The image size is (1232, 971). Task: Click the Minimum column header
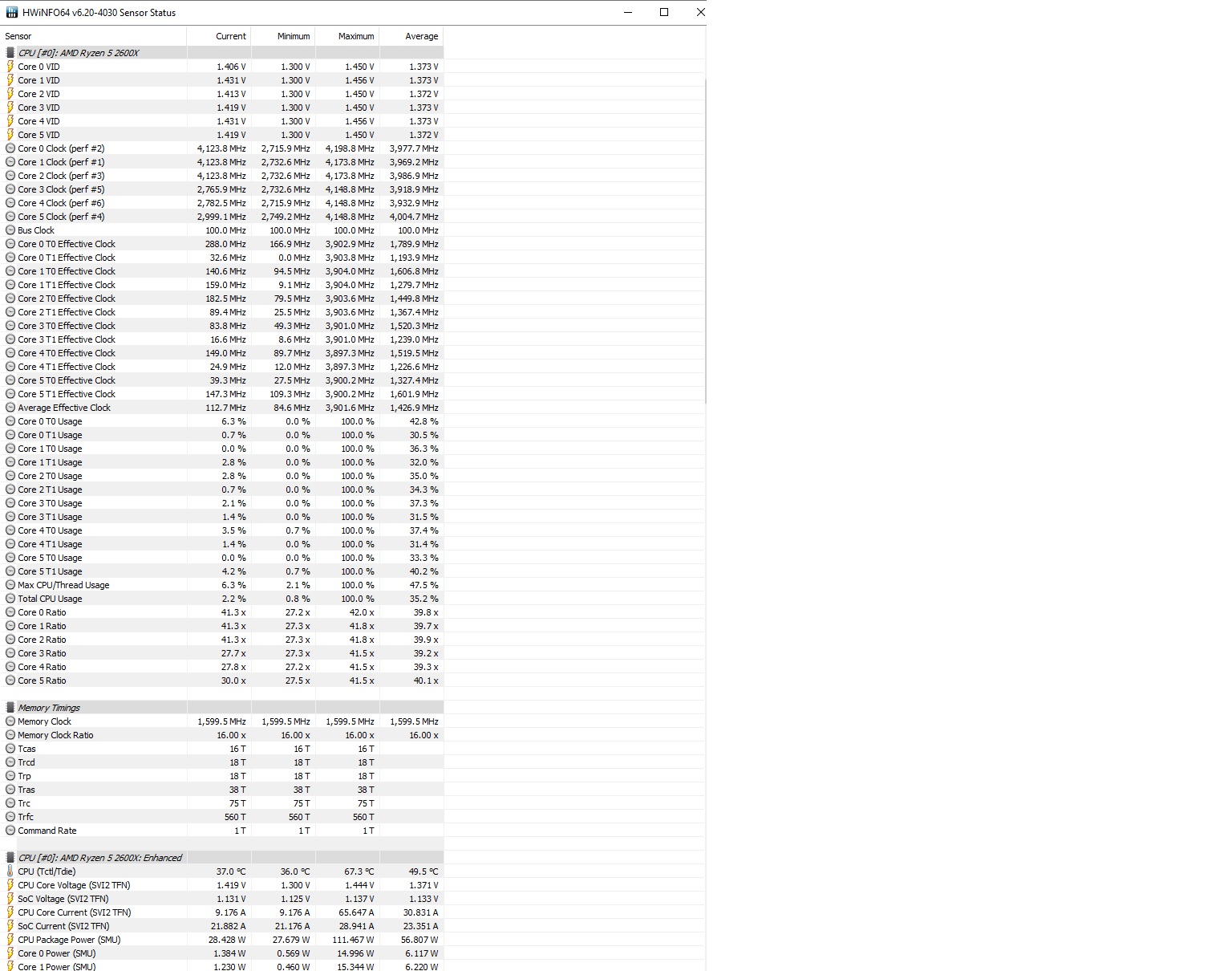point(283,36)
